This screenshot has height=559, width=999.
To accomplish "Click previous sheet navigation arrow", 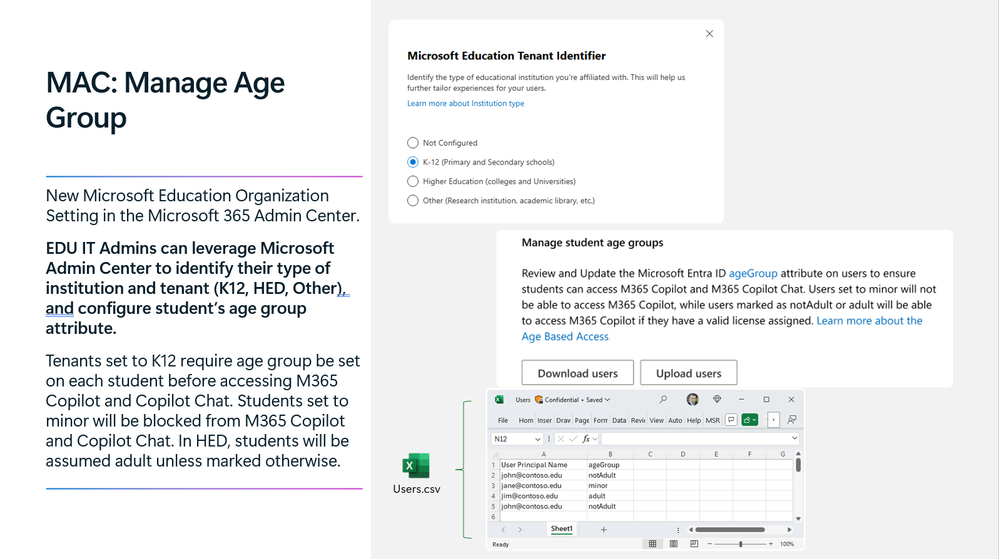I will click(503, 530).
